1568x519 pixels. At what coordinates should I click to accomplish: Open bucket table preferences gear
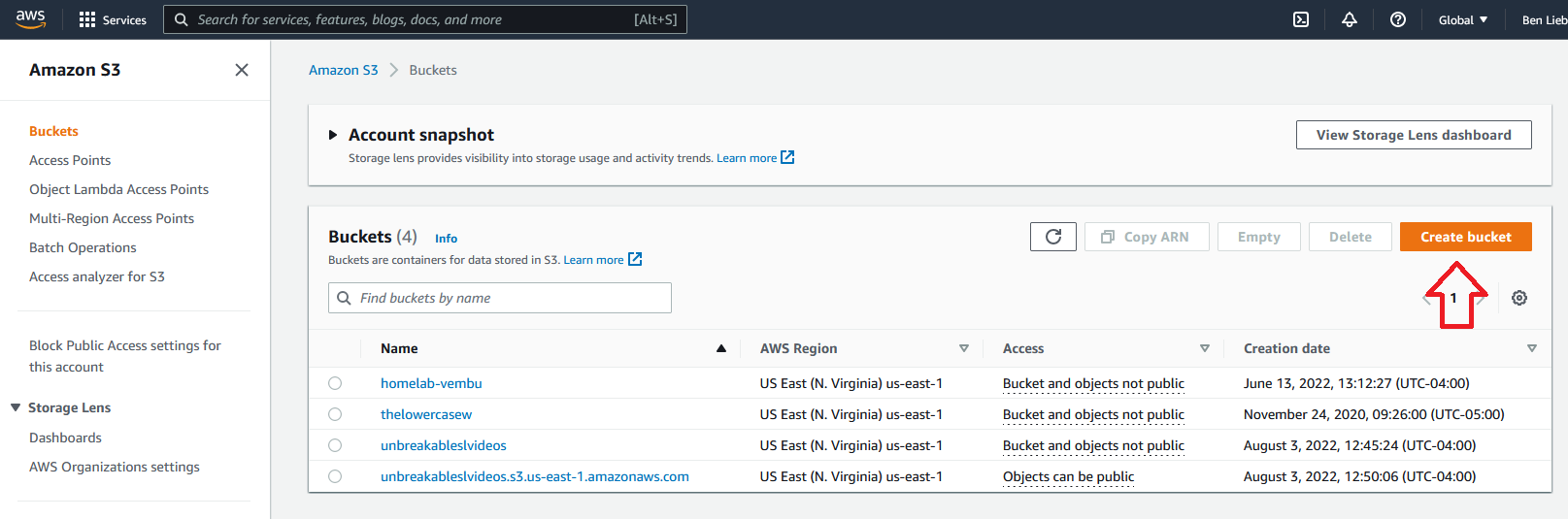pyautogui.click(x=1519, y=298)
